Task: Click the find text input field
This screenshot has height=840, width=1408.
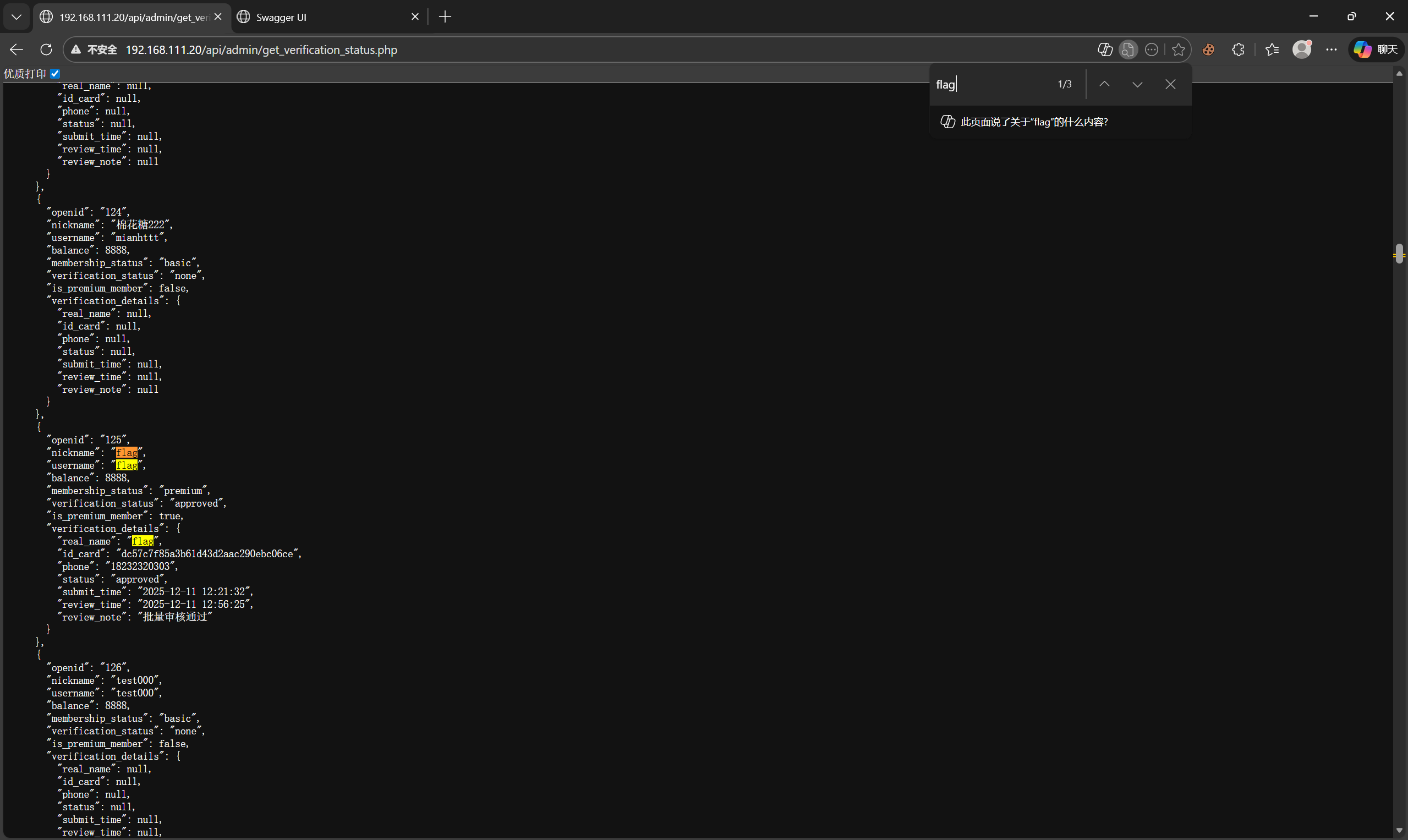Action: [991, 84]
